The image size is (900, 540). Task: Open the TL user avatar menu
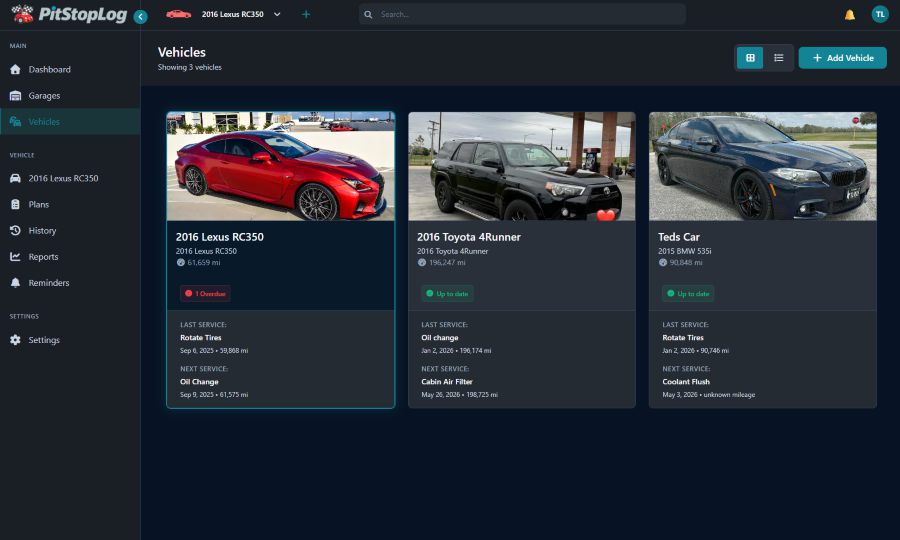(879, 14)
